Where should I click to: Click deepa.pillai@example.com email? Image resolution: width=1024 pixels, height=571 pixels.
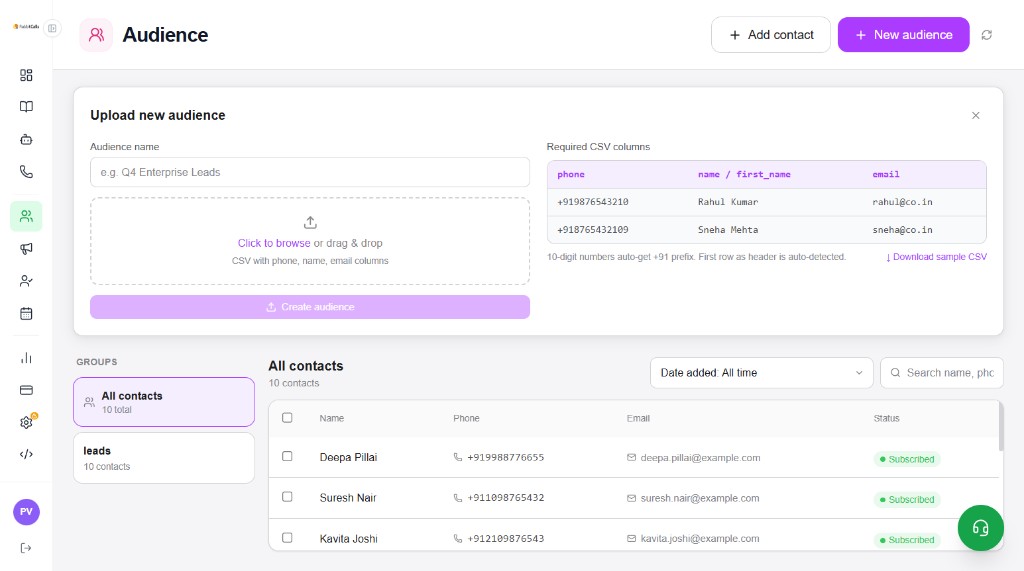700,458
